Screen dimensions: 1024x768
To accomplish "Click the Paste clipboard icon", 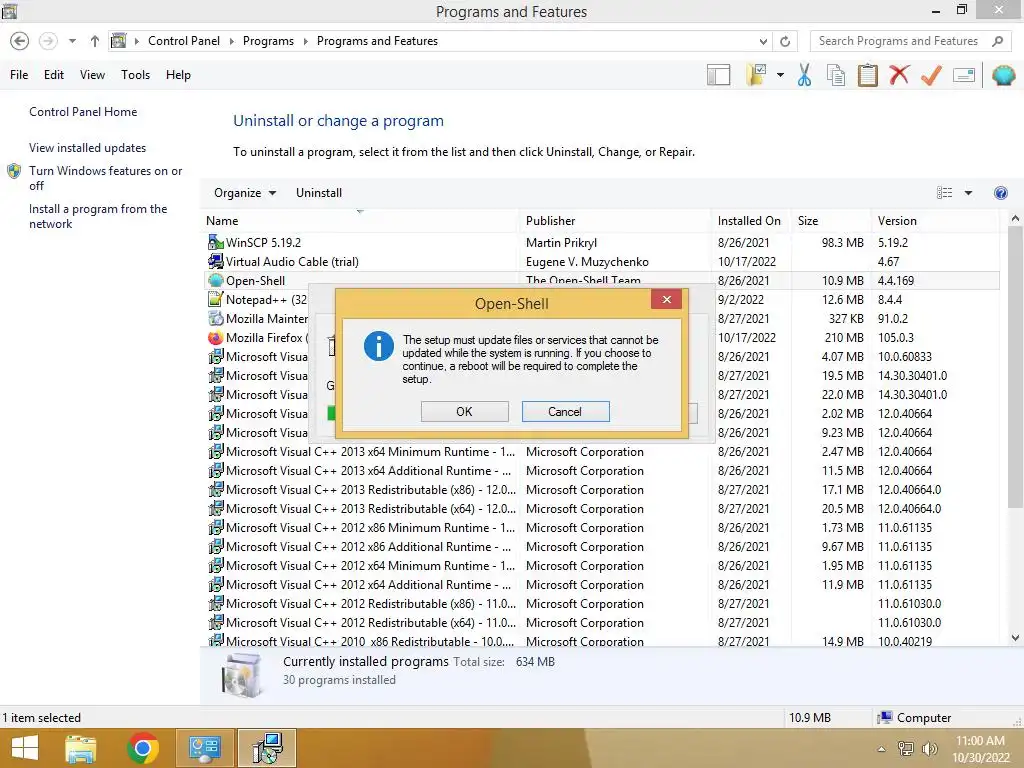I will (867, 75).
